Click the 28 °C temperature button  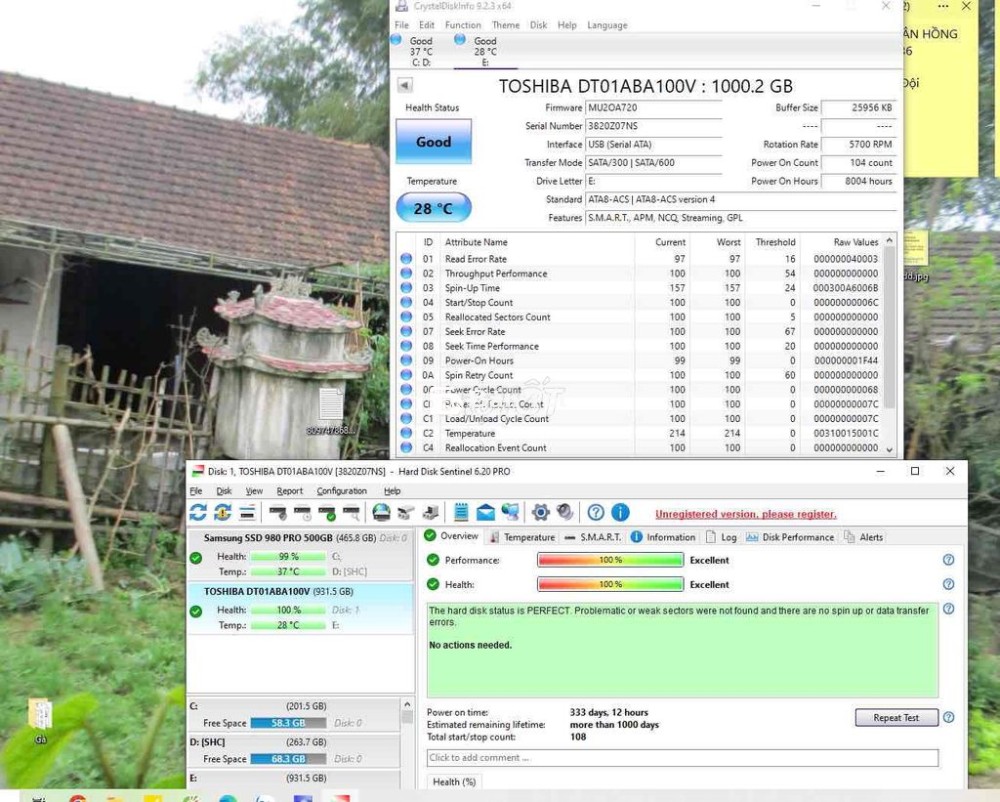pos(434,208)
